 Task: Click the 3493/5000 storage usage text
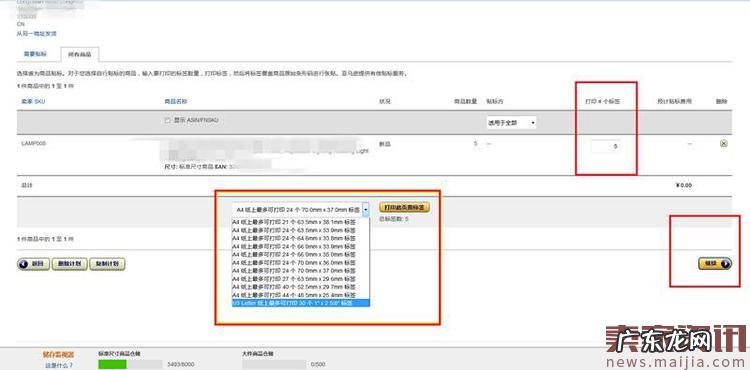pos(181,365)
